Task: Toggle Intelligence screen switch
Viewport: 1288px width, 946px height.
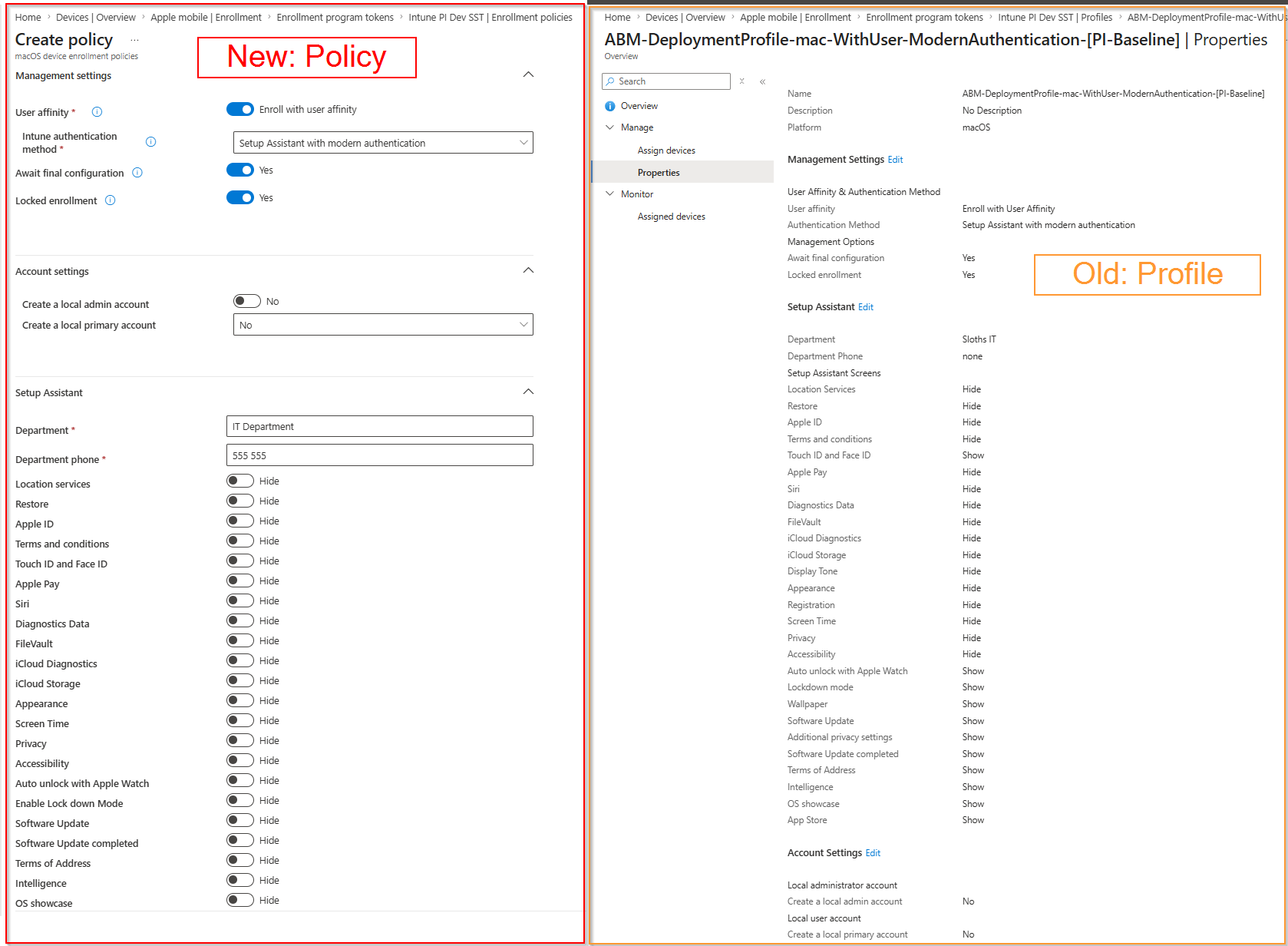Action: pyautogui.click(x=240, y=880)
